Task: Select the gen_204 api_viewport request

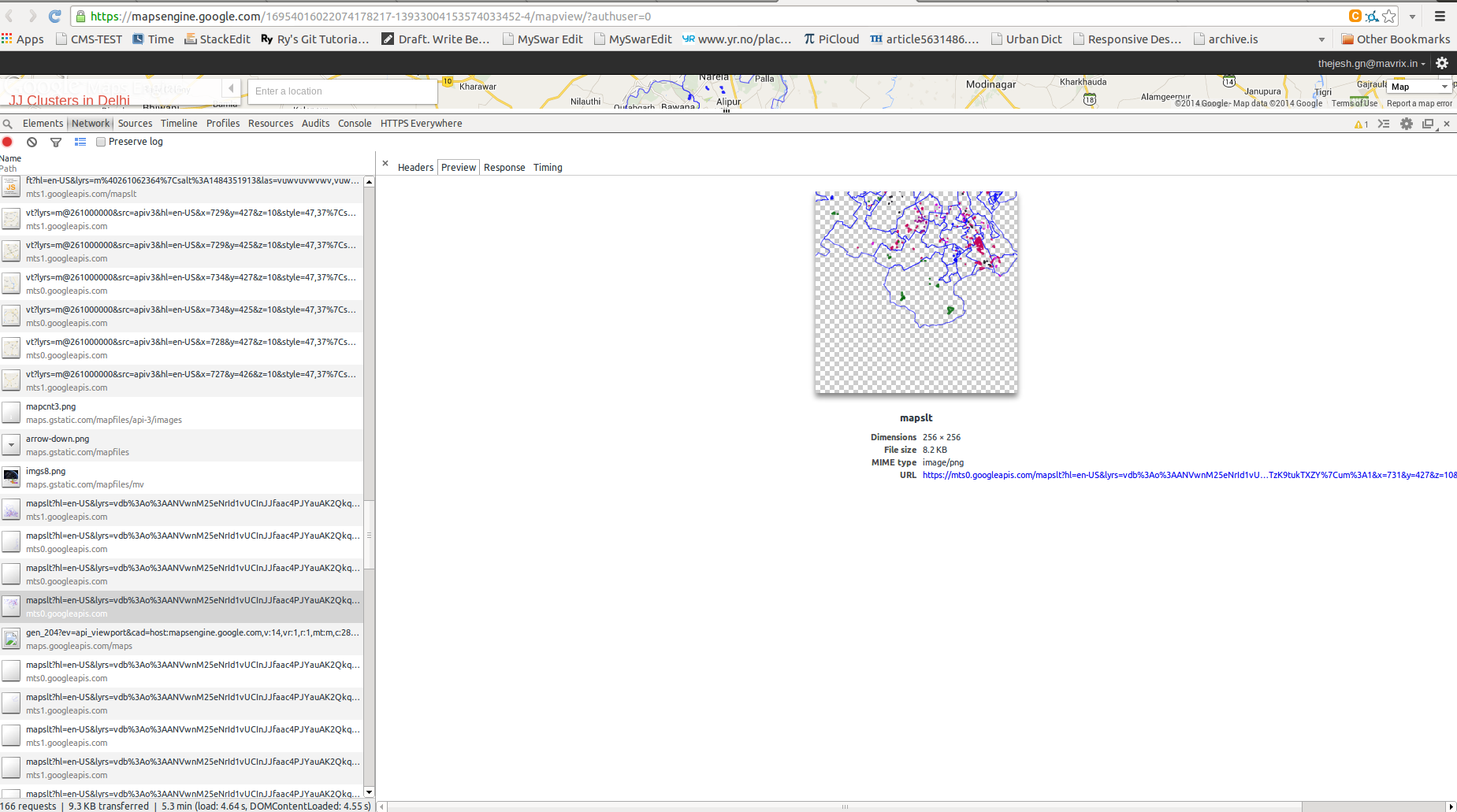Action: [x=182, y=640]
